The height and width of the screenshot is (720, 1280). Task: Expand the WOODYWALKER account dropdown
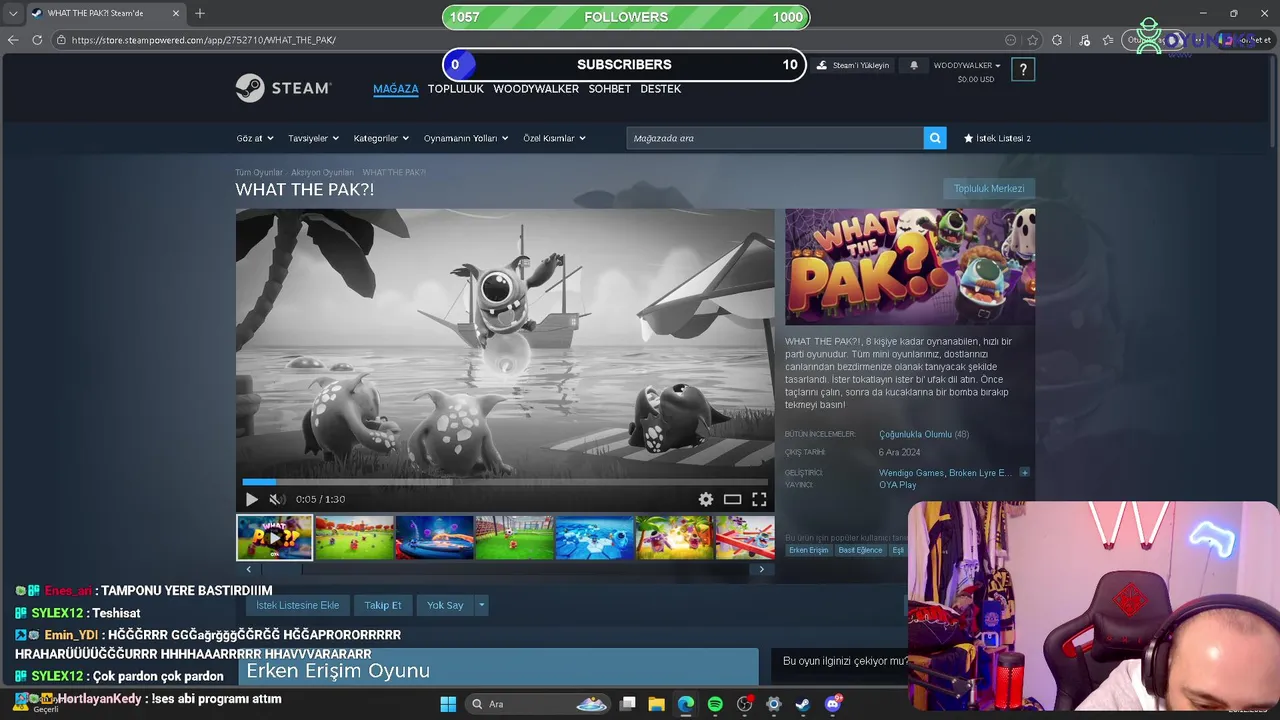(x=966, y=65)
